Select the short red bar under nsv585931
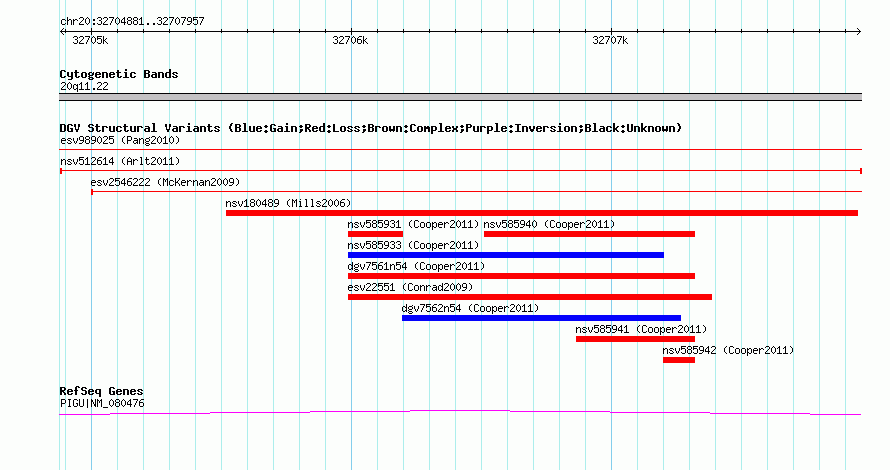 tap(375, 234)
